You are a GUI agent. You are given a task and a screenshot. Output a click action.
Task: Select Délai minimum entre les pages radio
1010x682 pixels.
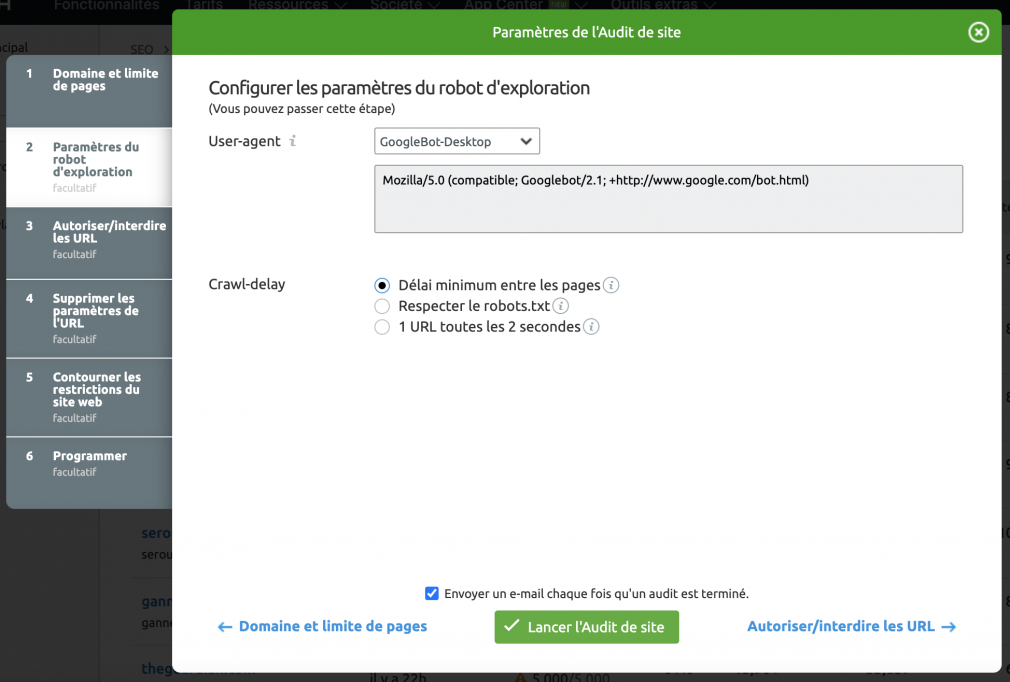click(x=382, y=285)
